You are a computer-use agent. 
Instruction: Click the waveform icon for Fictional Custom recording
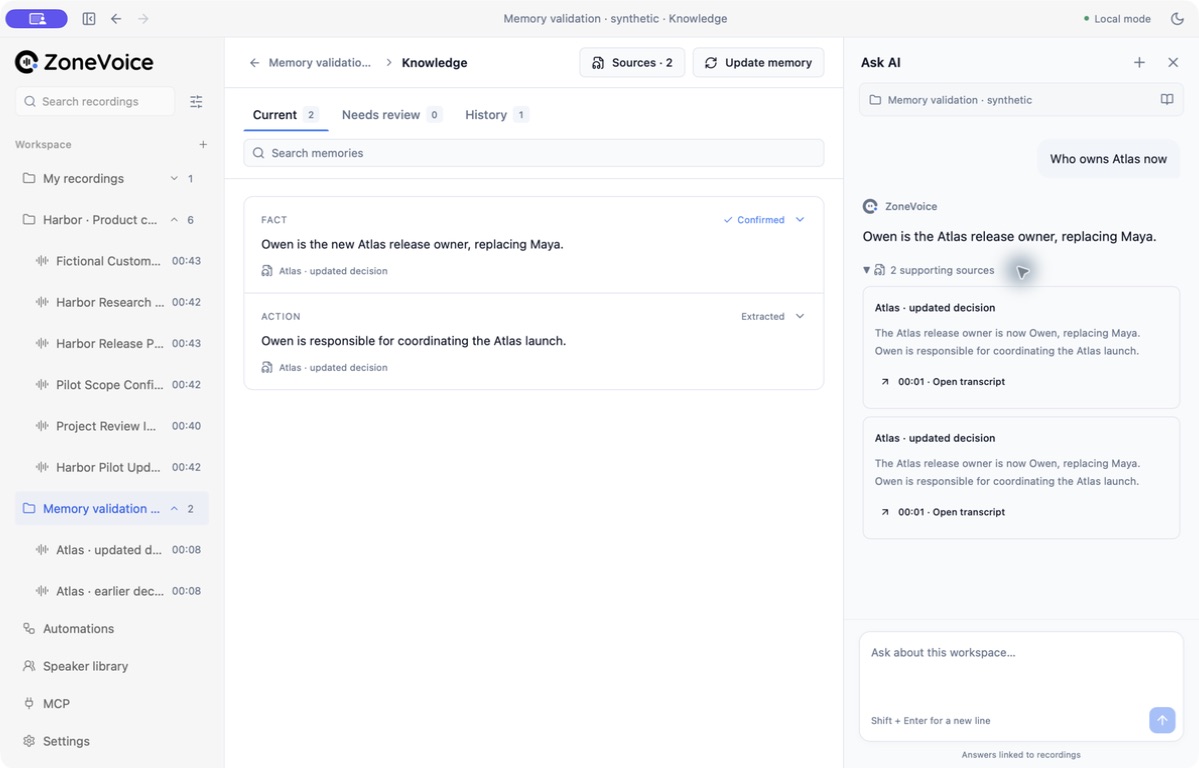click(42, 261)
